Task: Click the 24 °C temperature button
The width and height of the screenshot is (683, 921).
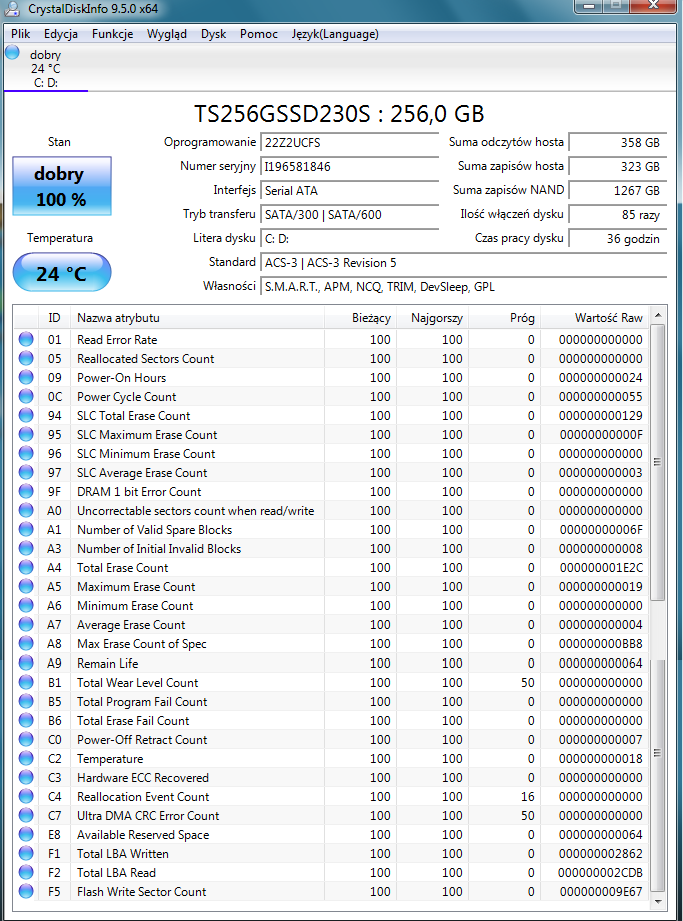Action: pos(62,273)
